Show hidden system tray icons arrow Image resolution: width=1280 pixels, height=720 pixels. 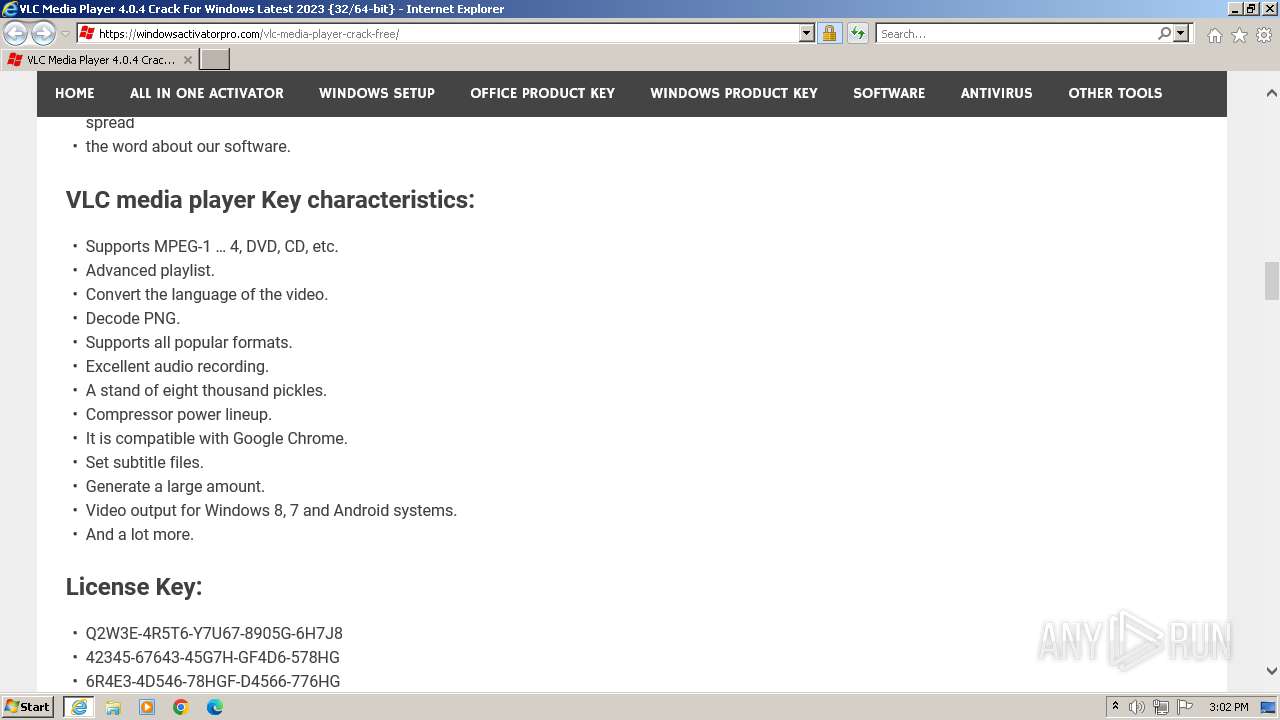pyautogui.click(x=1115, y=707)
